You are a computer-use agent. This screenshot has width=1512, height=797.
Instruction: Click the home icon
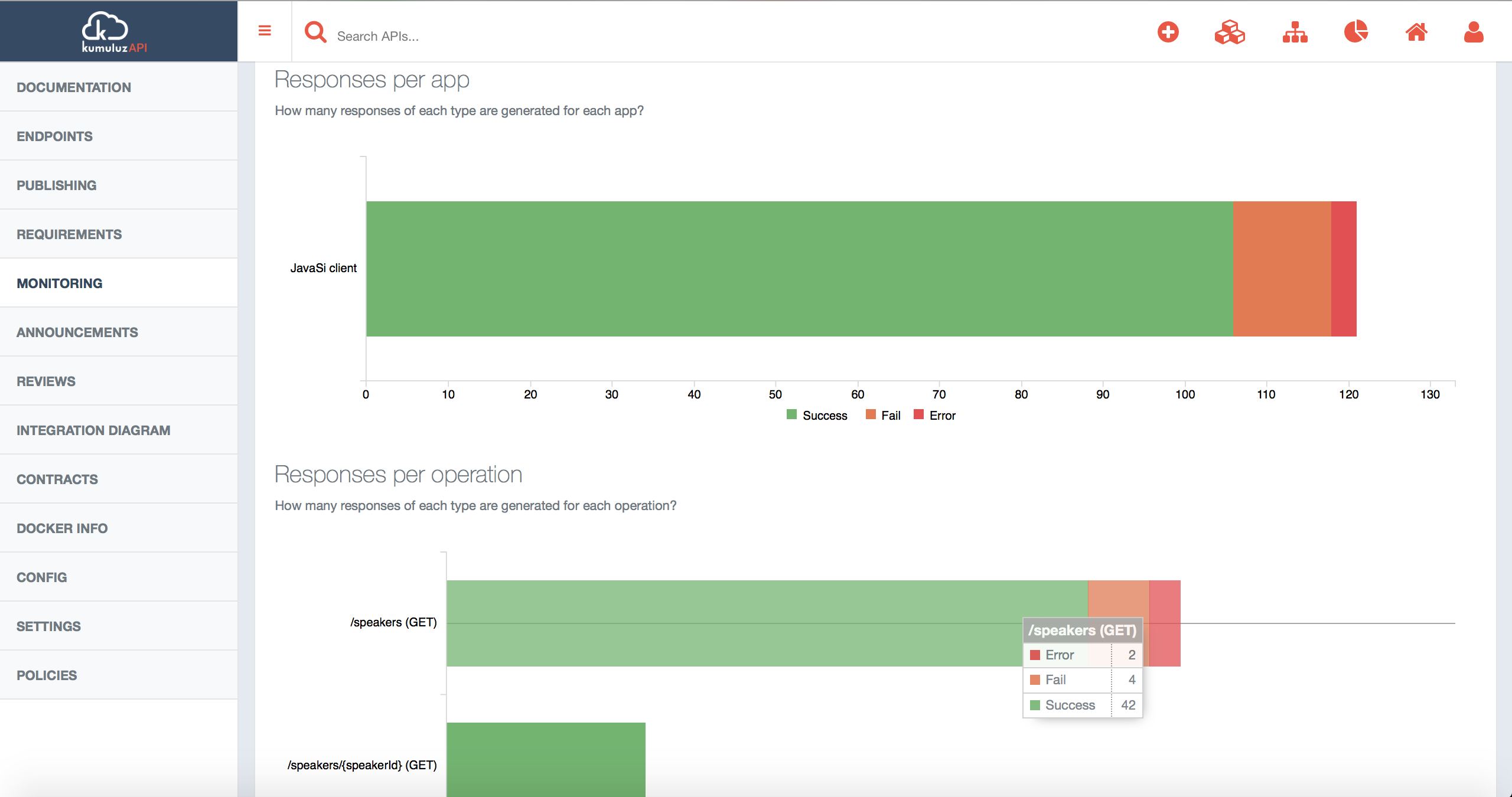tap(1416, 33)
